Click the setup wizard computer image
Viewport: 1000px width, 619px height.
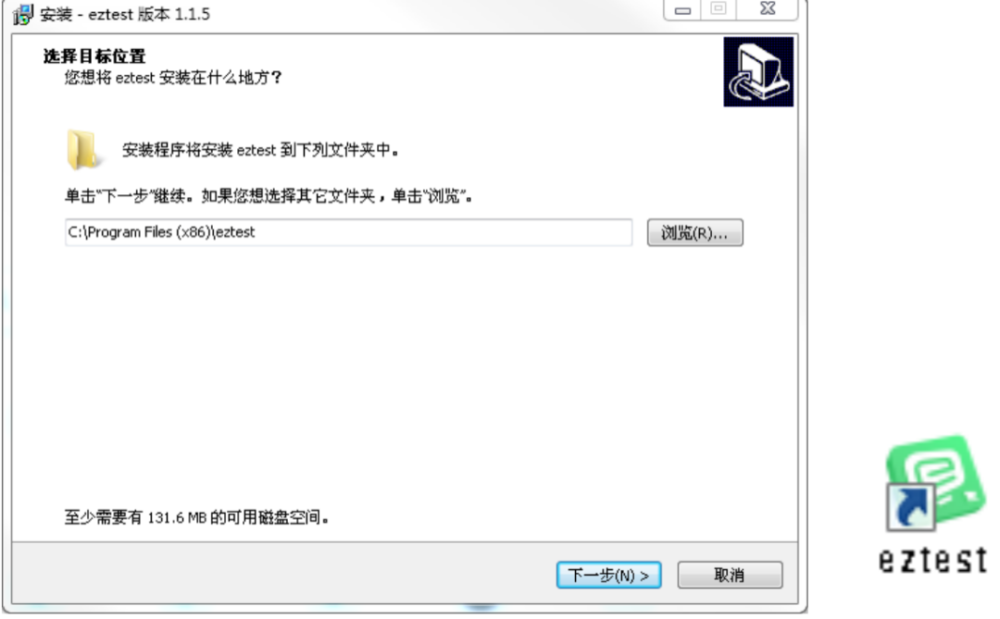[758, 71]
